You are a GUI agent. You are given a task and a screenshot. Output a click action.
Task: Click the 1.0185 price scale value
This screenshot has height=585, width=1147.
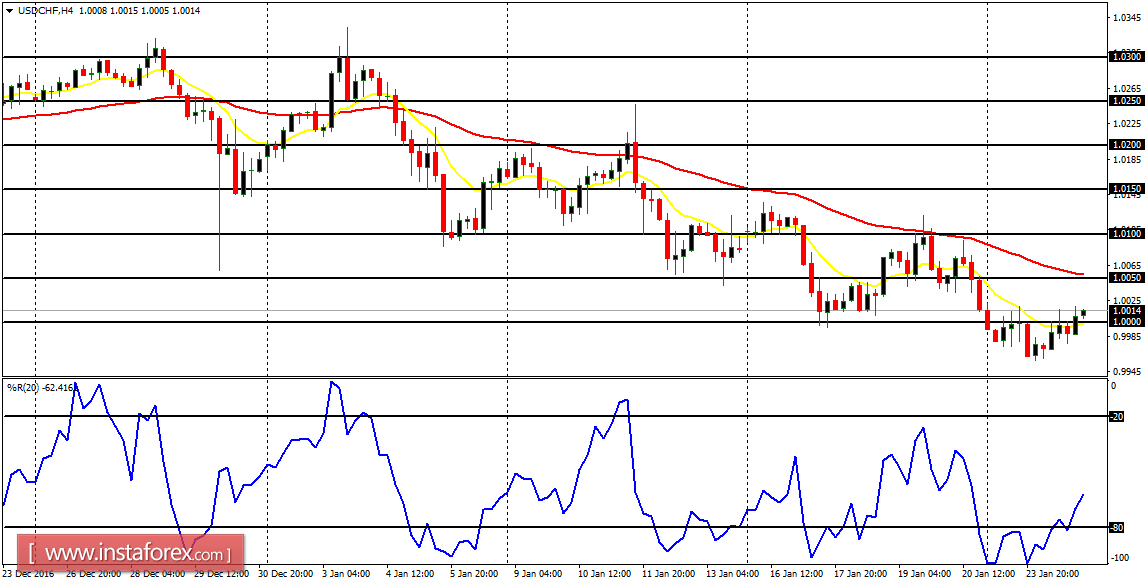pos(1125,159)
